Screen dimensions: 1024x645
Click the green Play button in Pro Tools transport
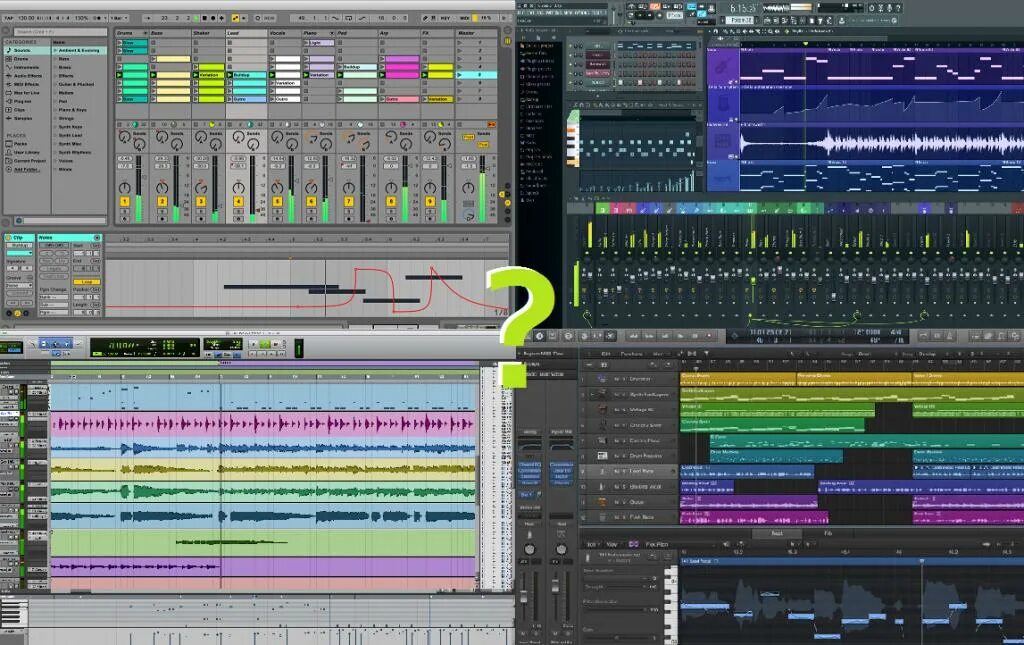pos(264,344)
